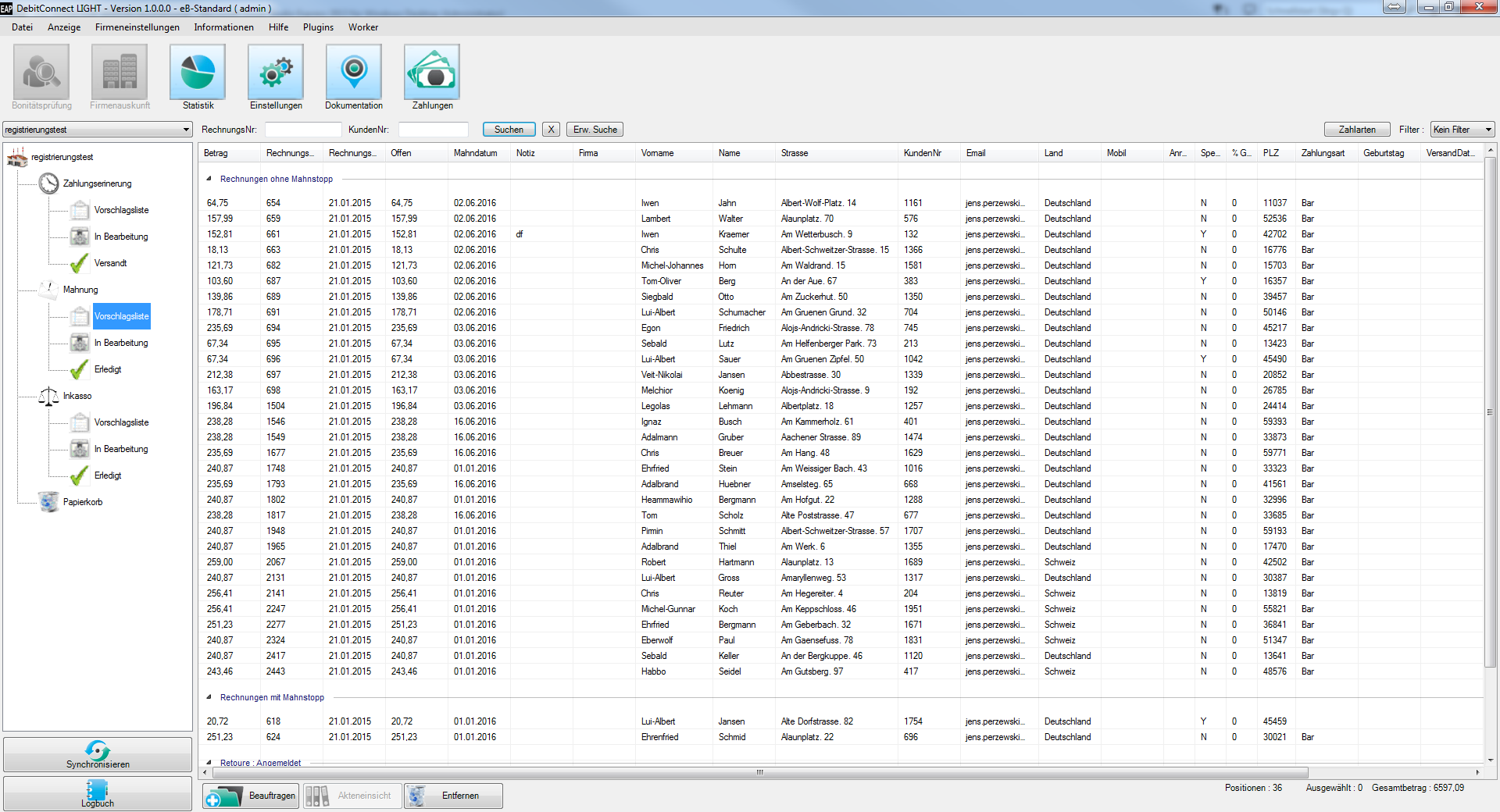Collapse the Retoure : Angemeldet group
The width and height of the screenshot is (1500, 812).
click(209, 763)
